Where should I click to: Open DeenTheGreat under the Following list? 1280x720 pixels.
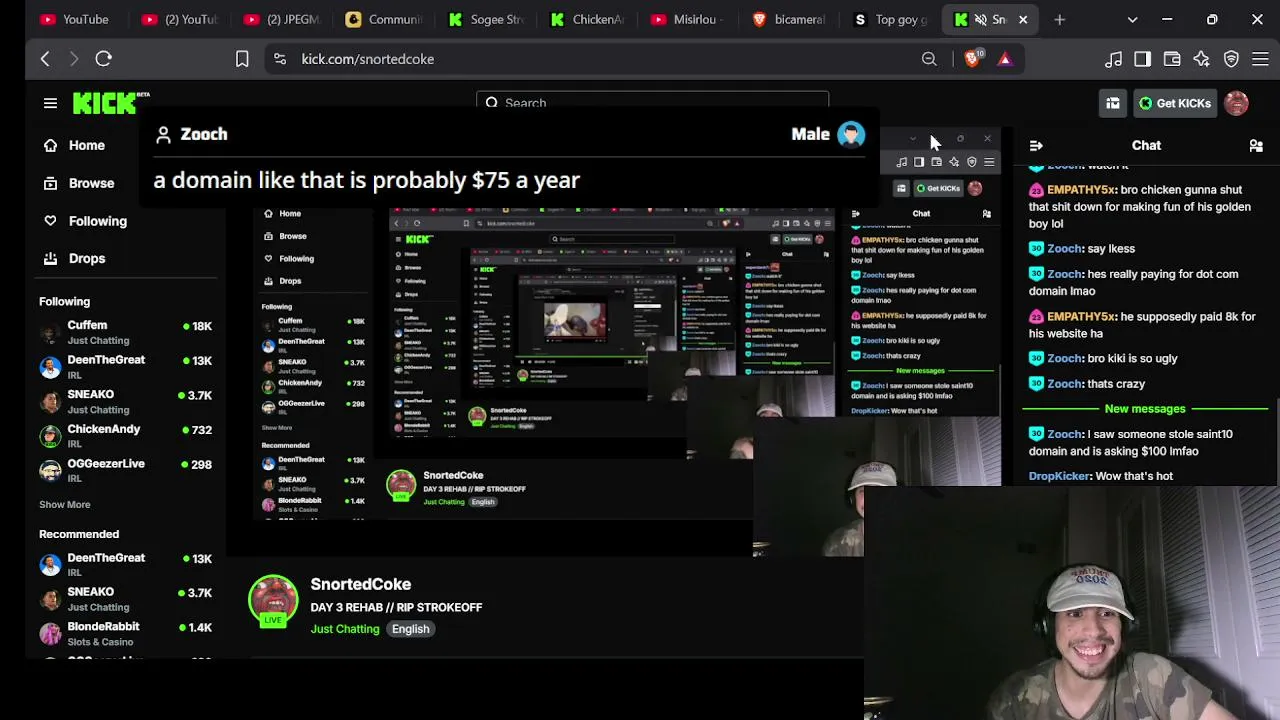[125, 367]
